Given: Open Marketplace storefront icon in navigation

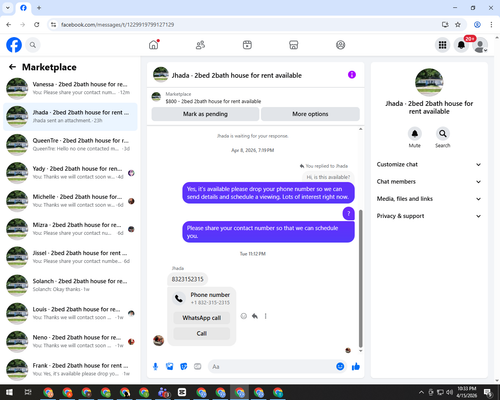Looking at the screenshot, I should pos(294,45).
